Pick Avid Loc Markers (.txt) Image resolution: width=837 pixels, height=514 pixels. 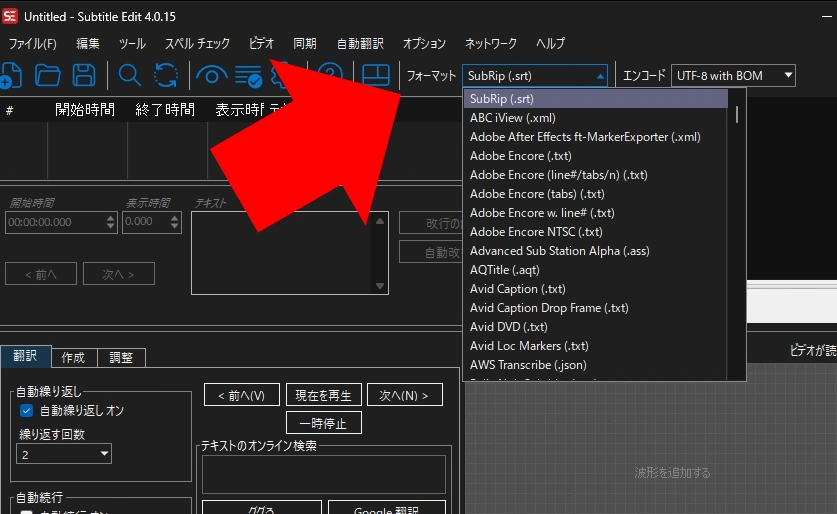point(595,346)
